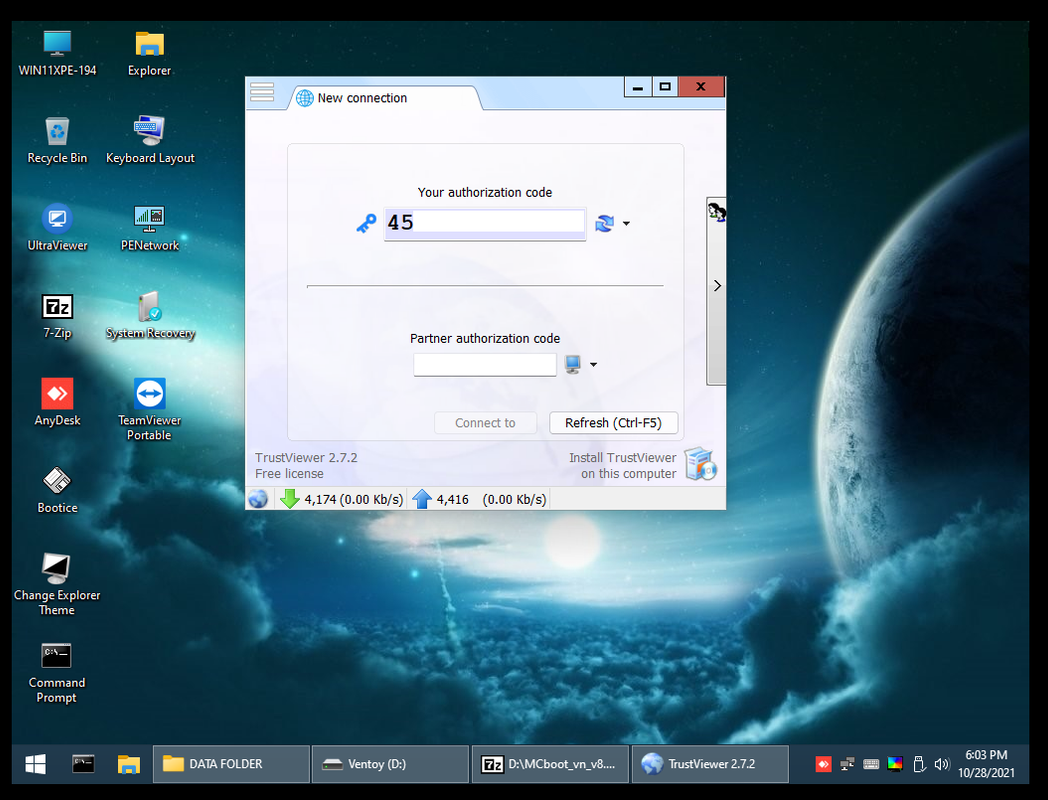Open Command Prompt desktop icon
This screenshot has width=1048, height=800.
[x=57, y=673]
